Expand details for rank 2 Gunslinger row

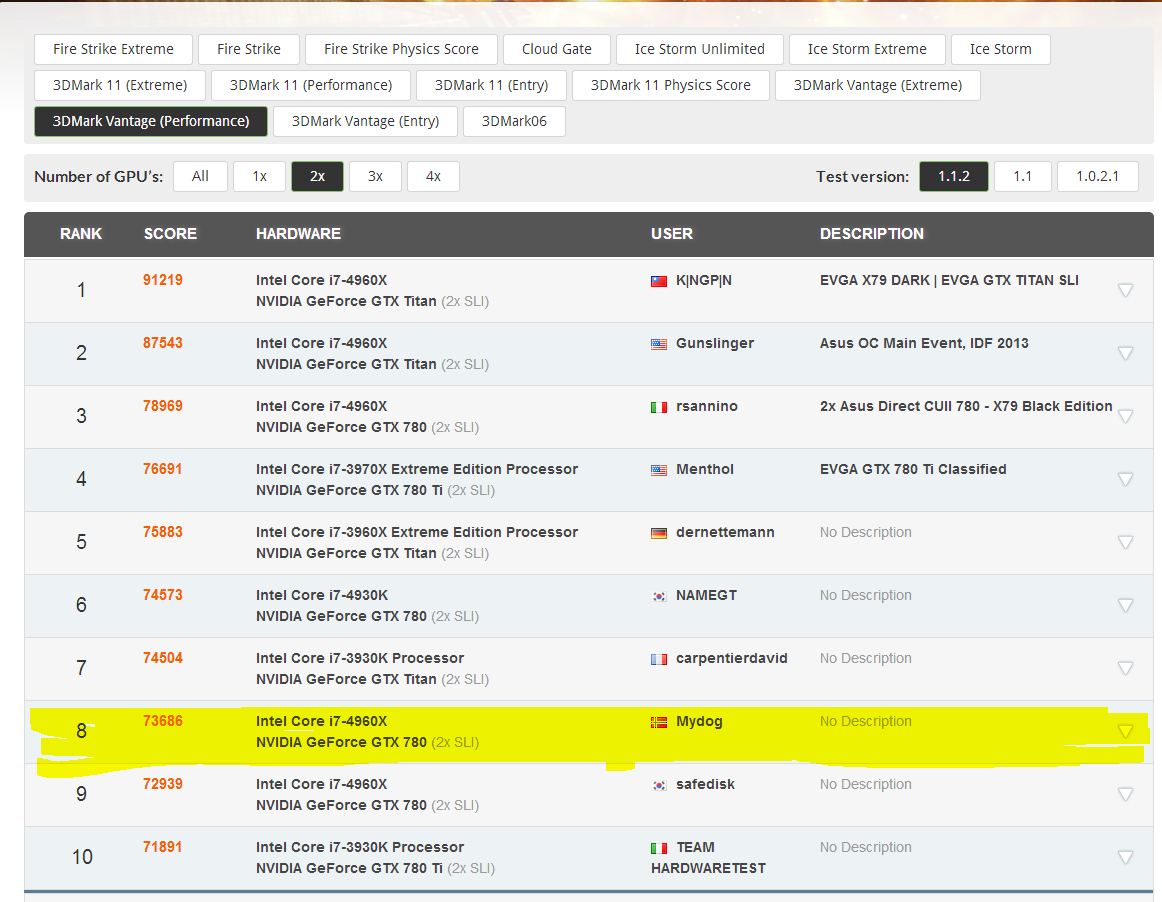tap(1125, 354)
